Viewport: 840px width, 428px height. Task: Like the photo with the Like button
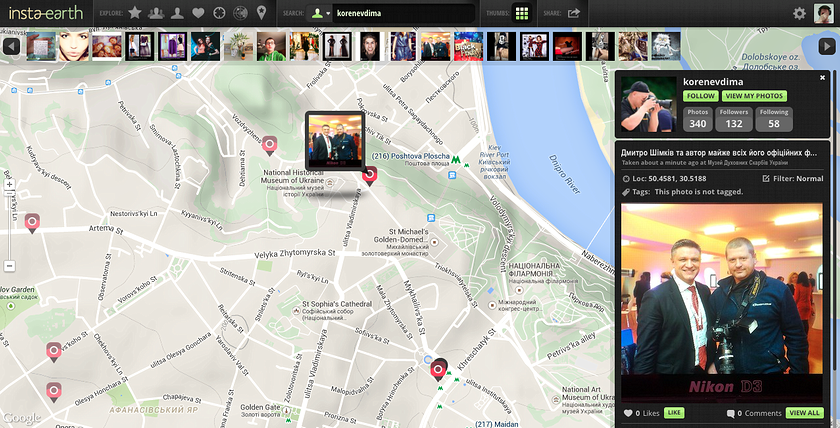click(674, 413)
